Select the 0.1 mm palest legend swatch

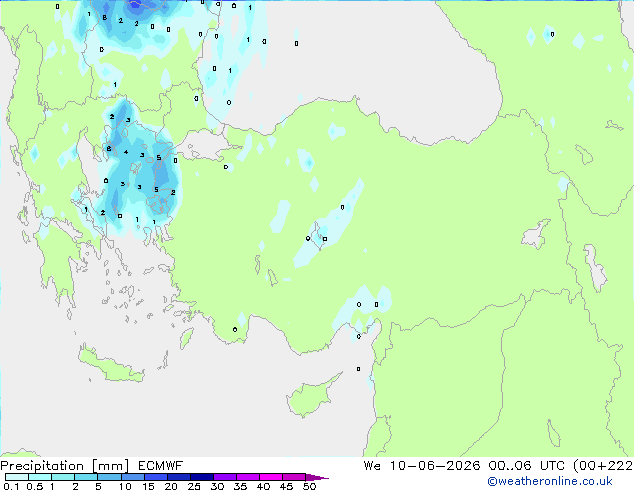coord(17,477)
